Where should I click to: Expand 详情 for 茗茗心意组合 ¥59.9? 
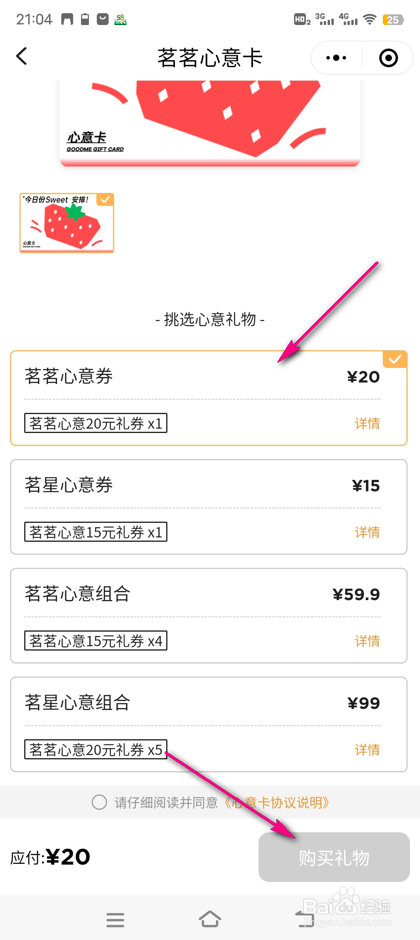(367, 641)
